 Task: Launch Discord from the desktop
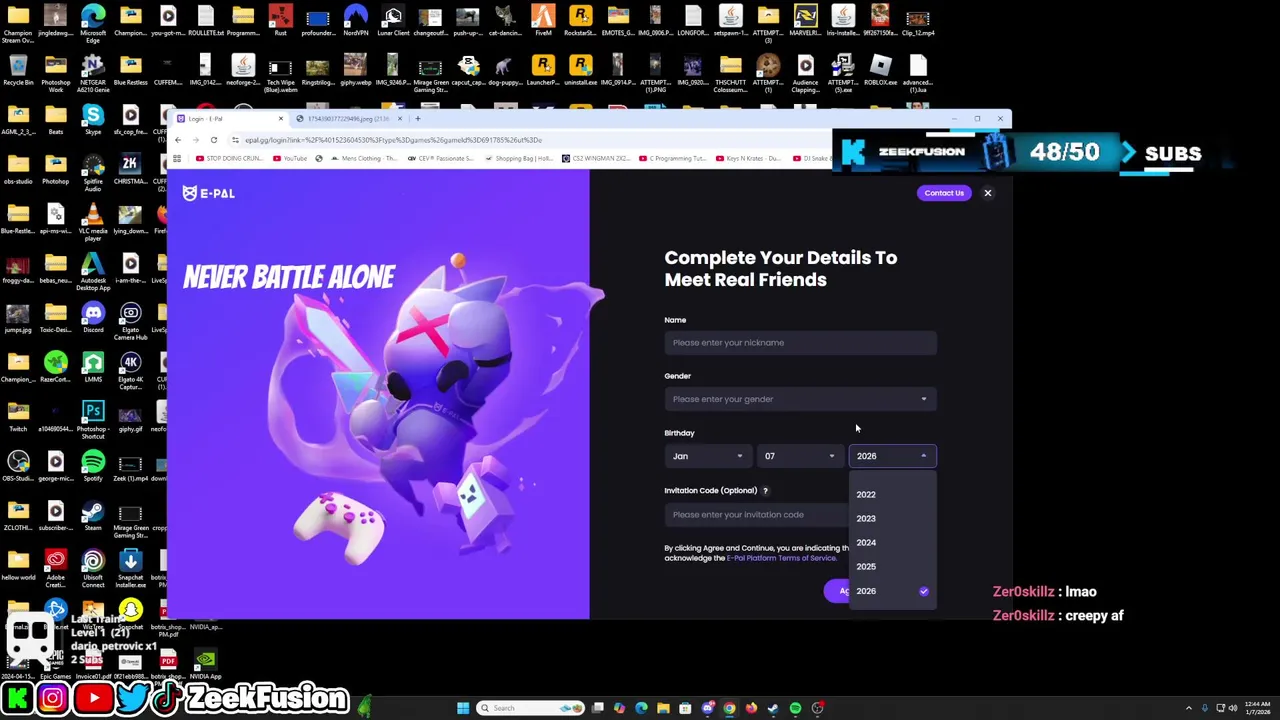tap(93, 318)
